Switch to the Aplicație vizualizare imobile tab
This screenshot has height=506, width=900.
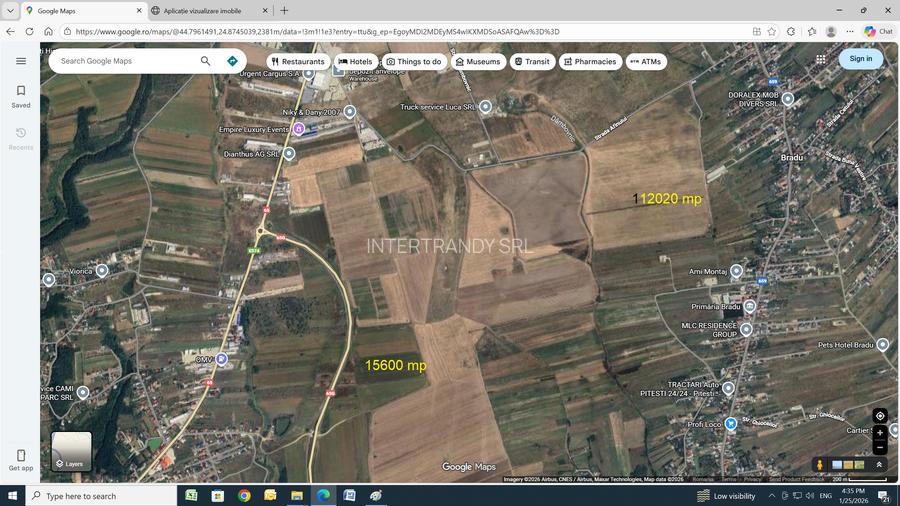click(208, 10)
